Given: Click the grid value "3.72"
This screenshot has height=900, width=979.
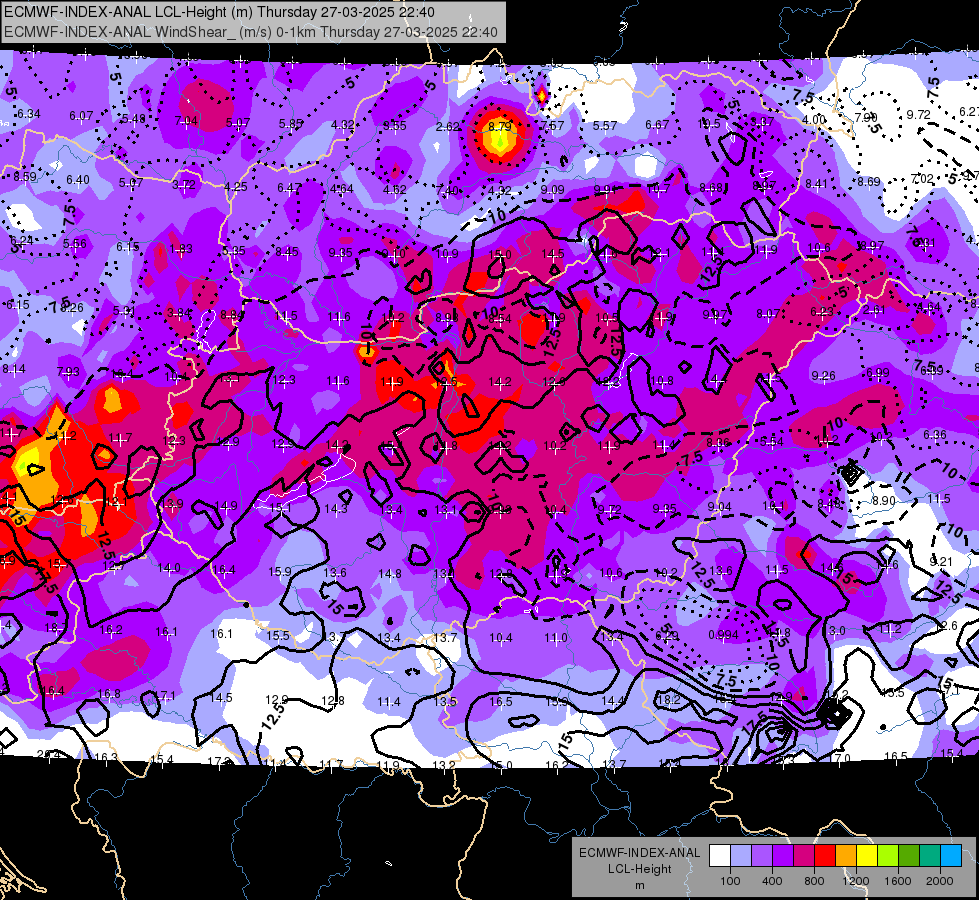Looking at the screenshot, I should pos(184,185).
